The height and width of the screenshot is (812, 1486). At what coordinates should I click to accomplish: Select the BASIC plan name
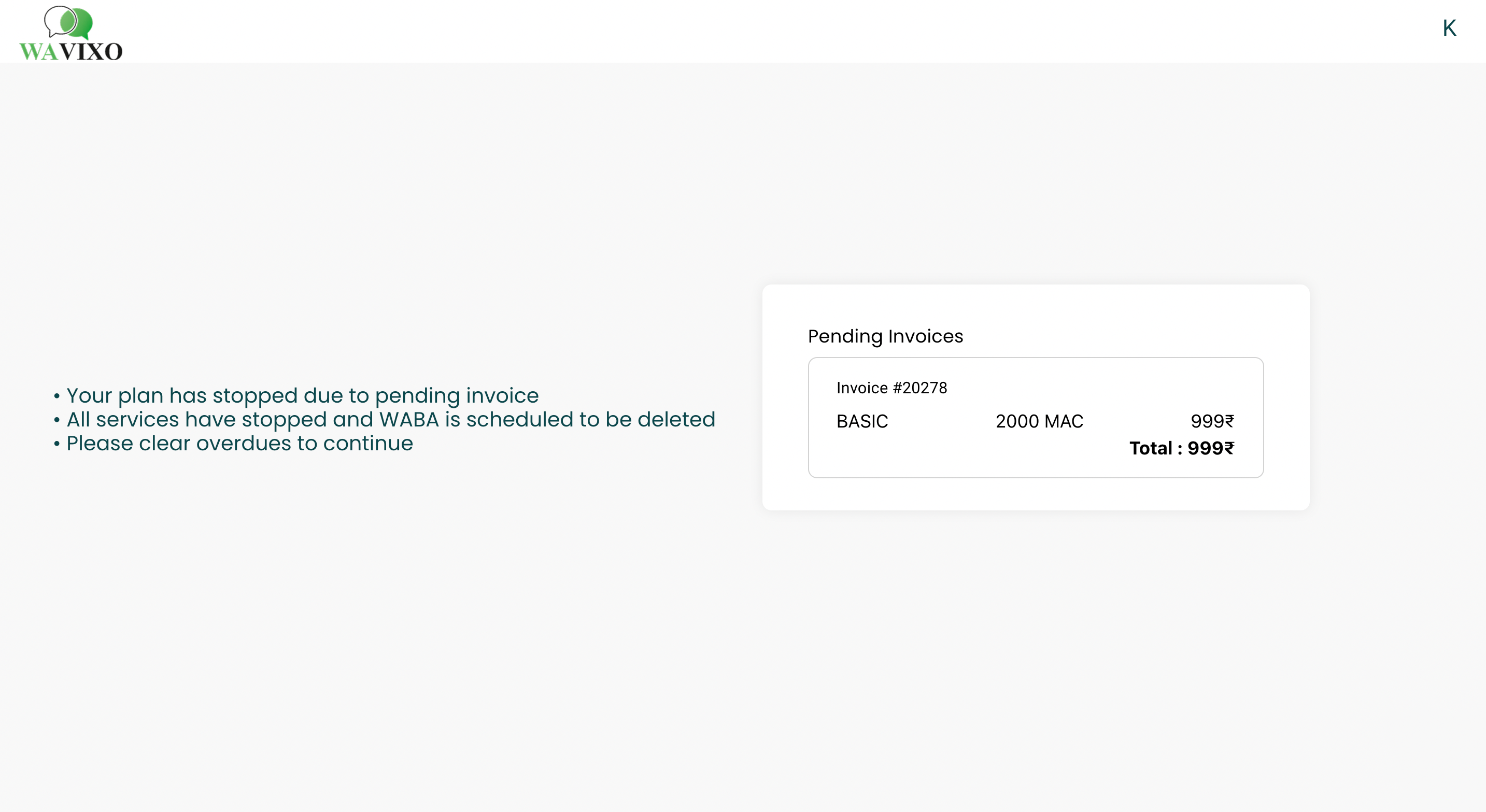point(862,422)
